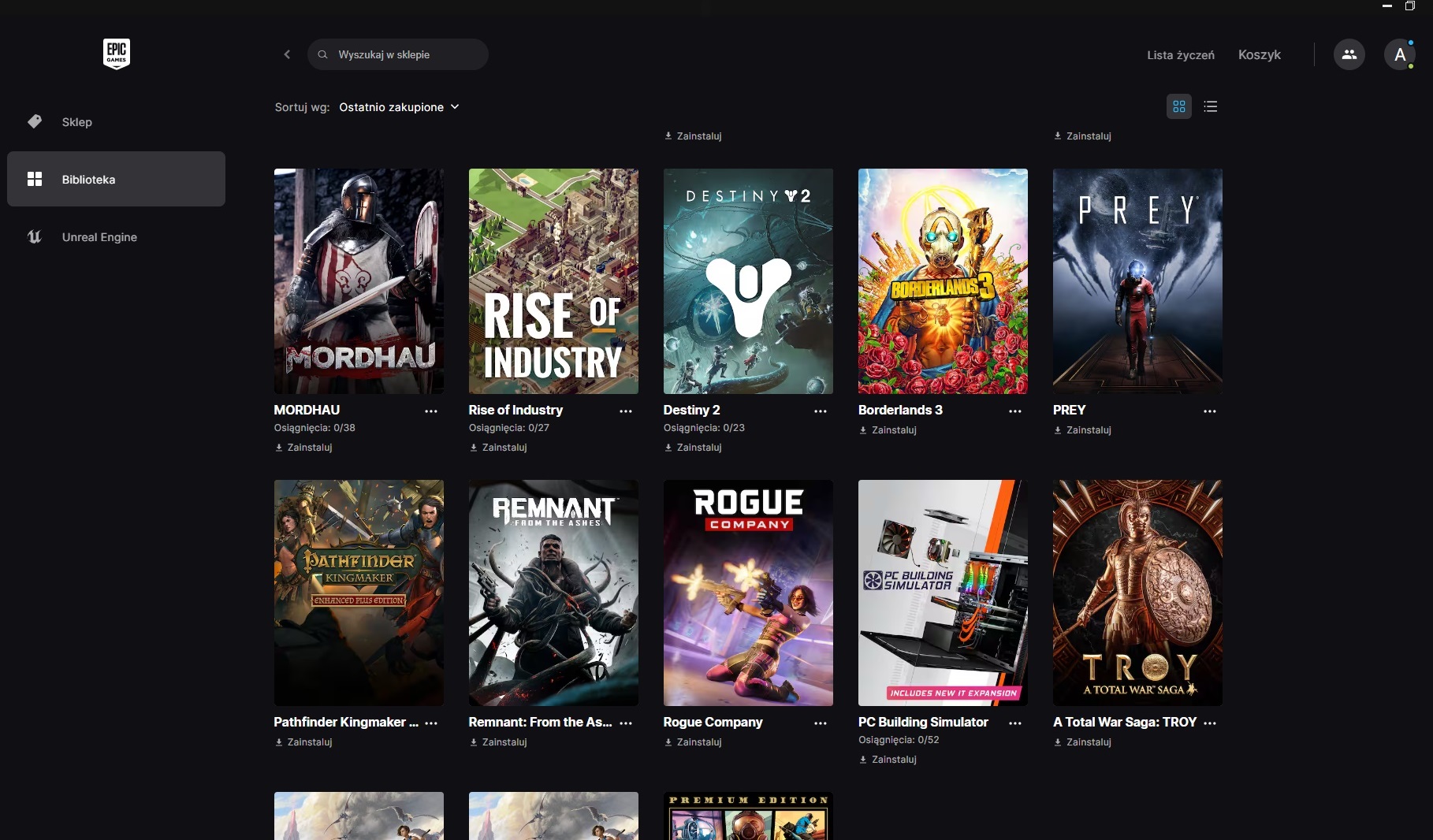The width and height of the screenshot is (1433, 840).
Task: Switch to list view layout
Action: 1211,106
